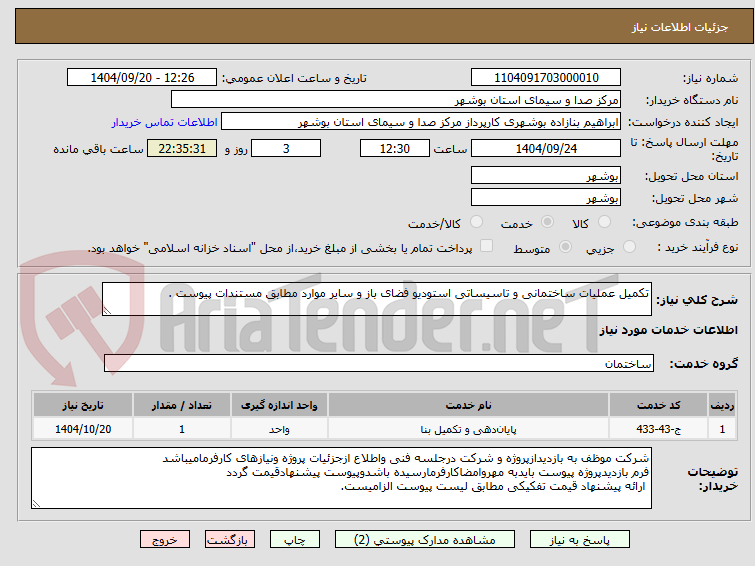Screen dimensions: 755x566
Task: Click the تعداد / مقدار column header
Action: [x=182, y=405]
